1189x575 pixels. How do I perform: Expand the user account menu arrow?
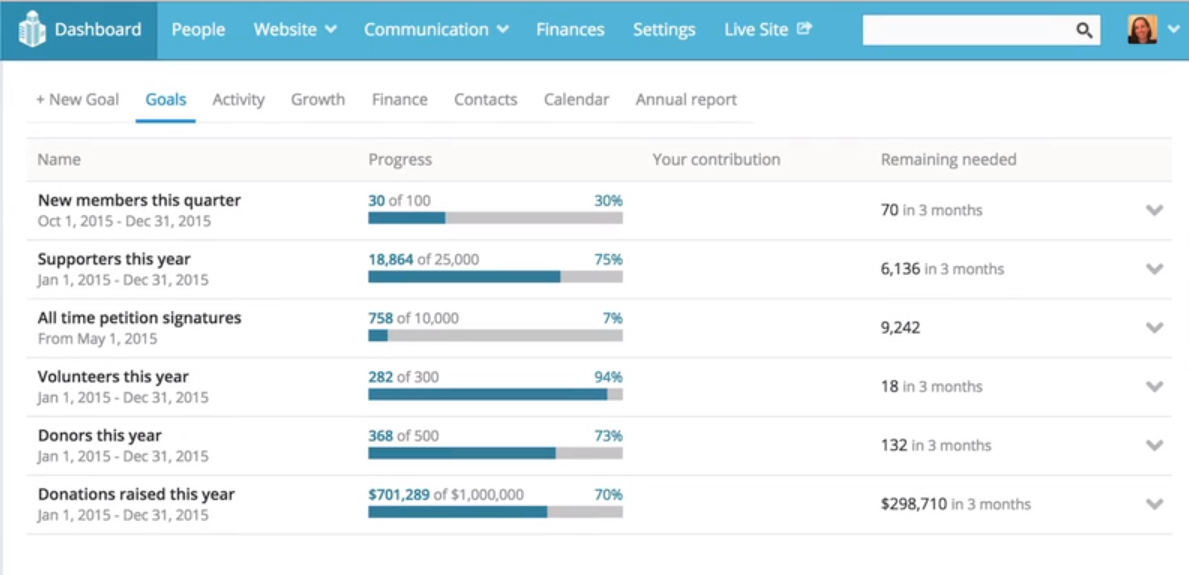click(1174, 30)
